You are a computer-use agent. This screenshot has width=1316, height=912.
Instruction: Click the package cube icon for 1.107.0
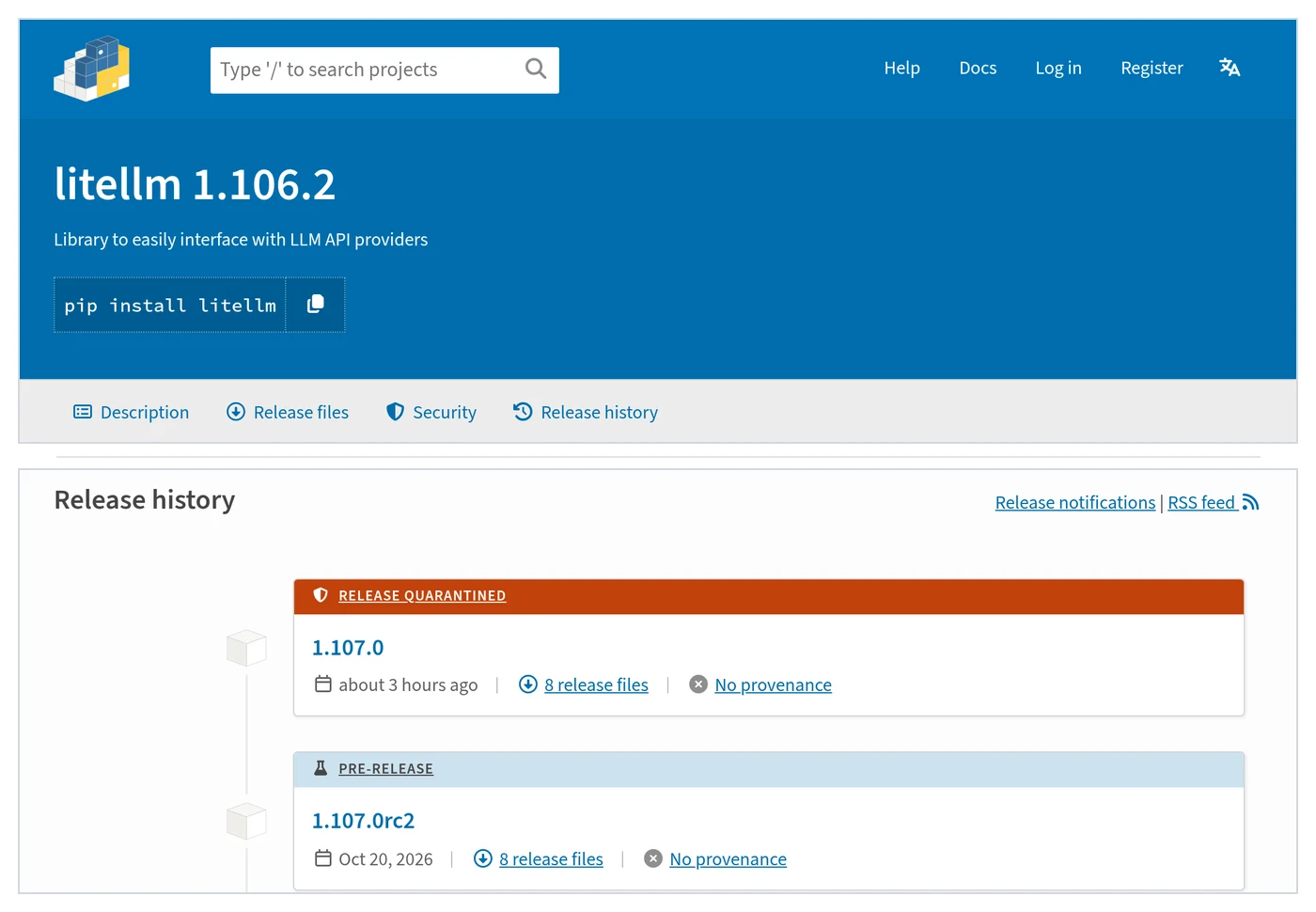[x=246, y=648]
